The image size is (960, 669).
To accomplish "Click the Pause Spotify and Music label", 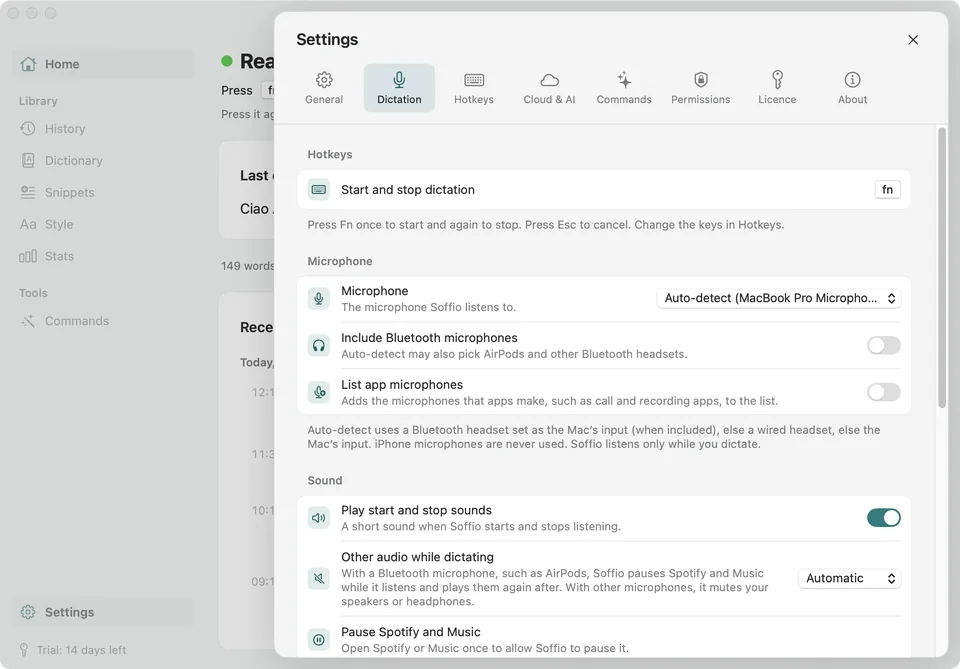I will [411, 632].
